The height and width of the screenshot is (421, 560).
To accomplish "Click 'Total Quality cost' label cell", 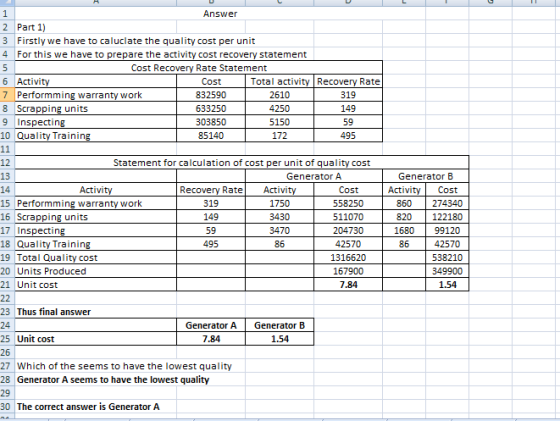I will click(x=96, y=258).
